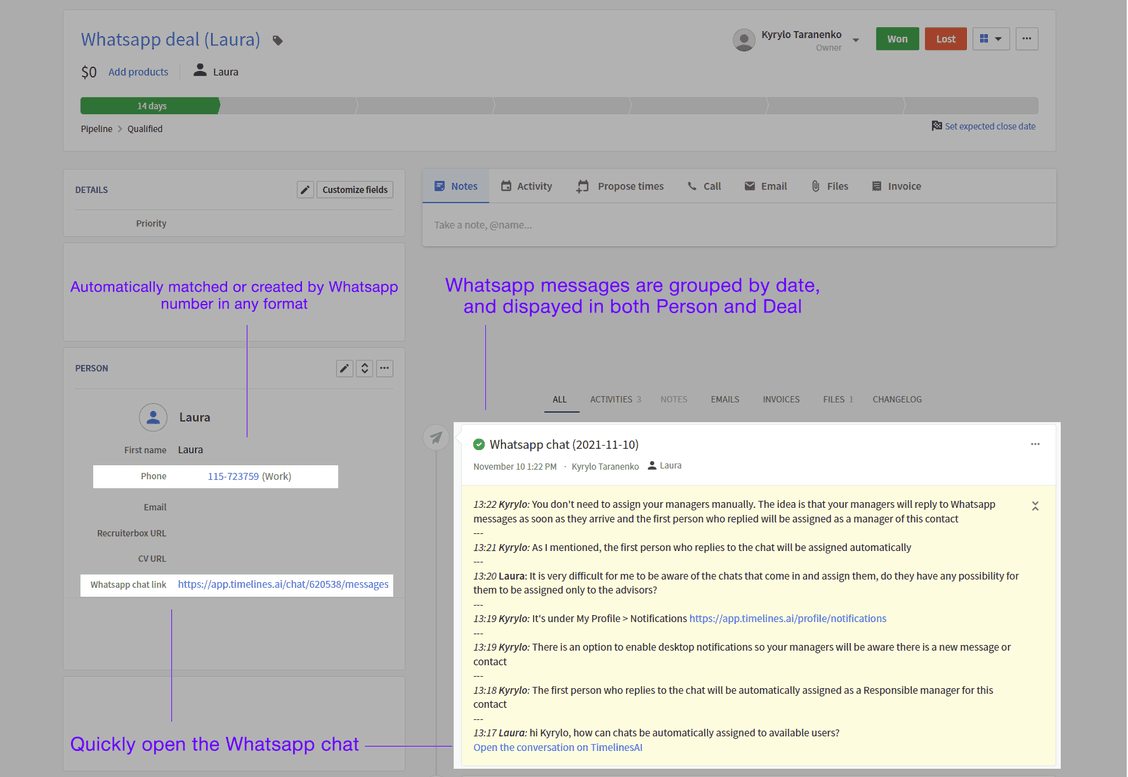Click into the Take a note field
This screenshot has height=777, width=1128.
738,225
